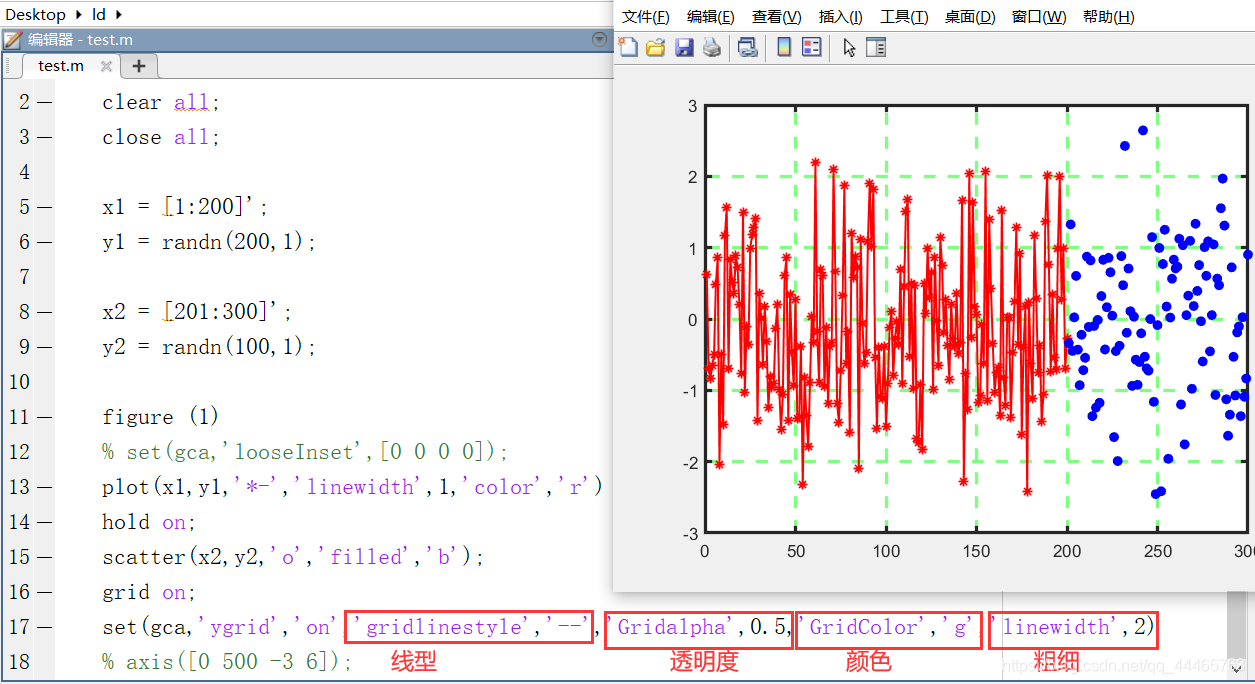
Task: Select the Edit Plot arrow tool
Action: pyautogui.click(x=849, y=47)
